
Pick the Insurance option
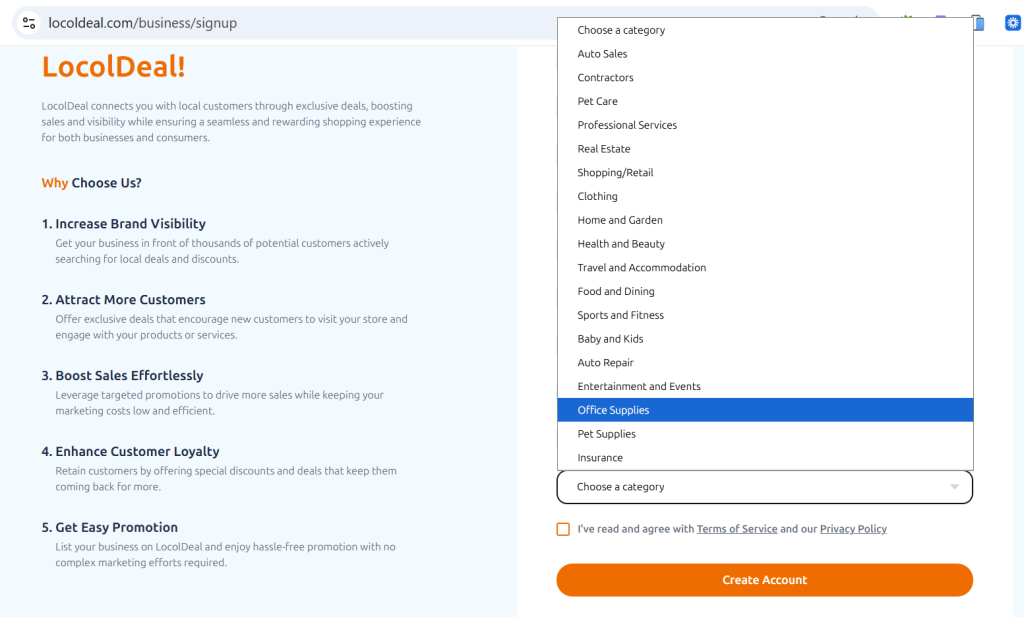[599, 458]
